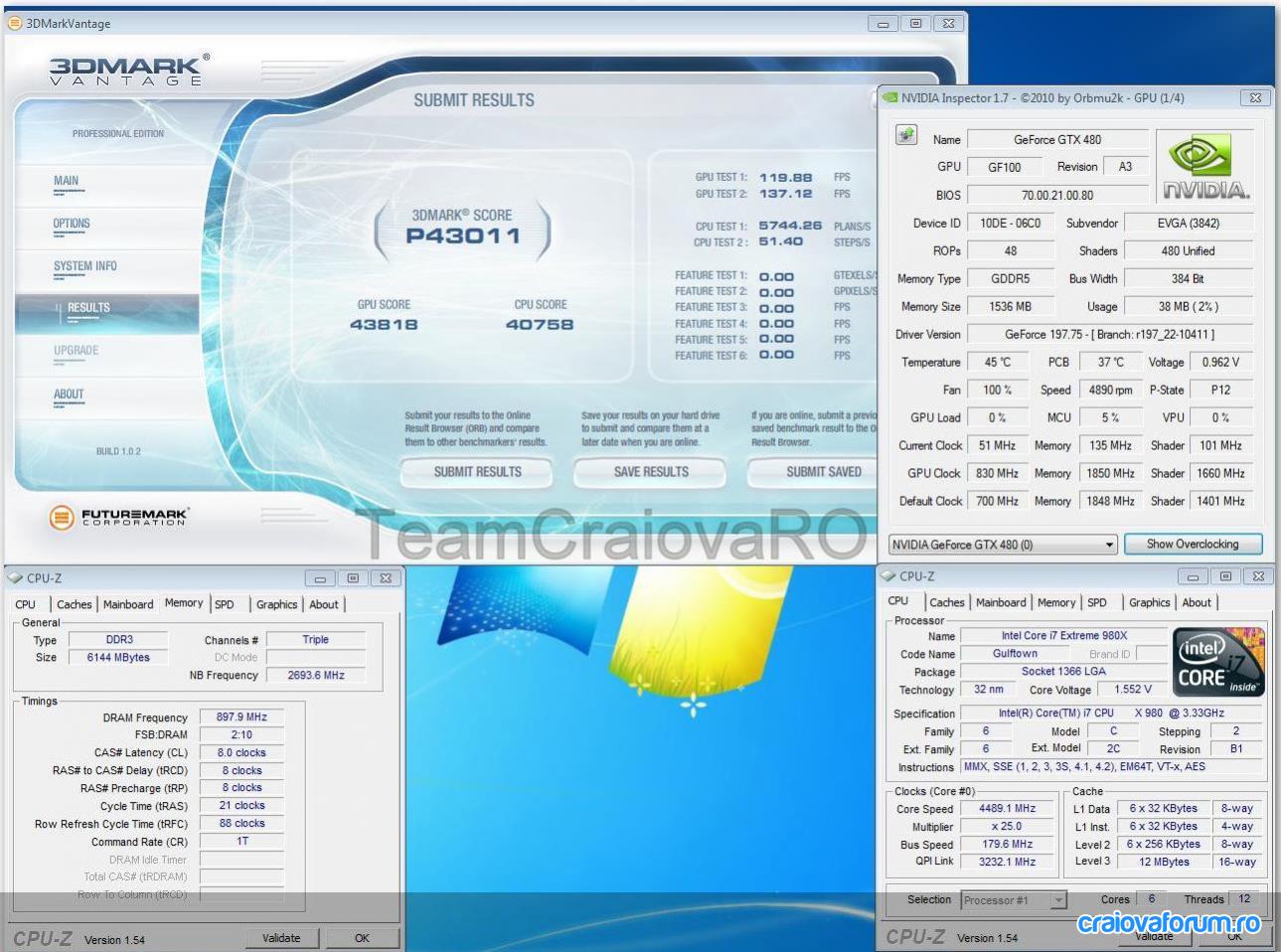Image resolution: width=1281 pixels, height=952 pixels.
Task: Click CPU score 40758
Action: (x=540, y=324)
